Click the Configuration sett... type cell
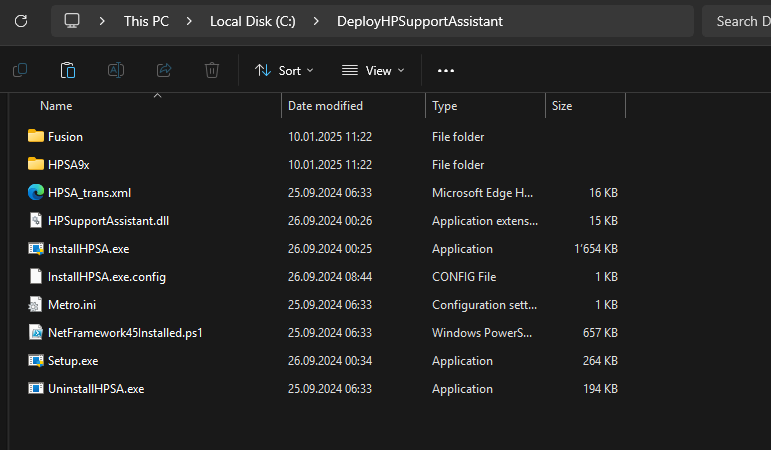The image size is (771, 450). pos(484,305)
